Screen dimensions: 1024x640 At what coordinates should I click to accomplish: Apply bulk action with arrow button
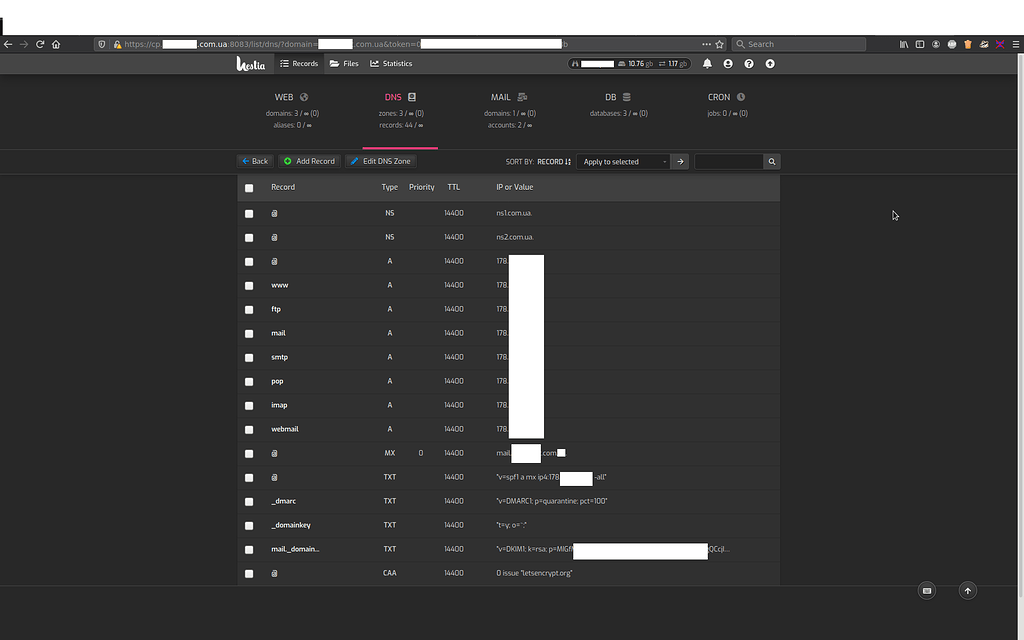(x=680, y=161)
